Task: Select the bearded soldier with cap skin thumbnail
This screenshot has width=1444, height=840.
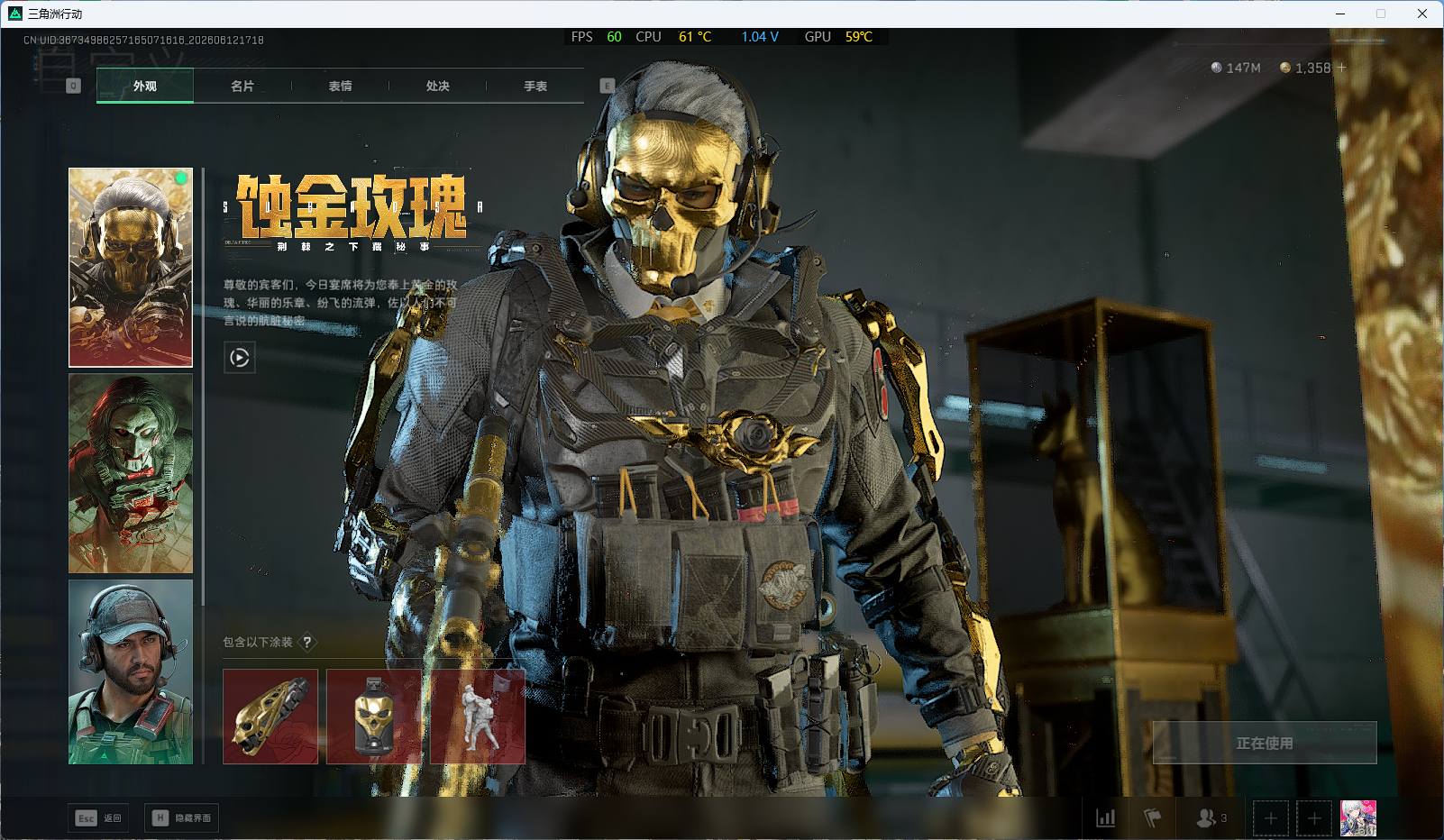Action: pos(131,671)
